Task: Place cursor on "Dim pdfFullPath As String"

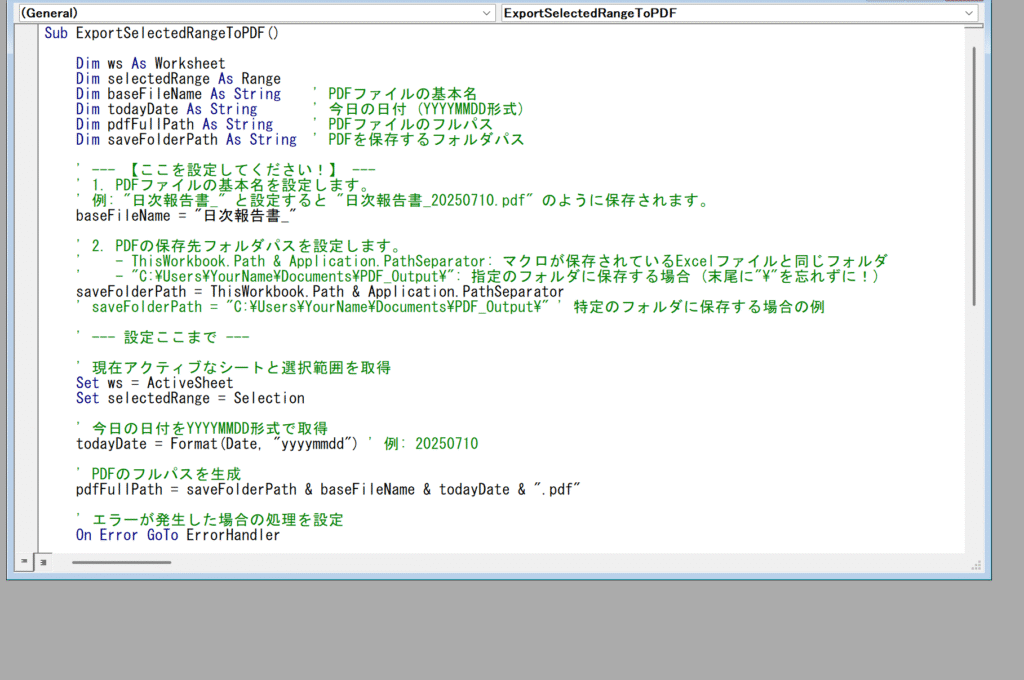Action: coord(174,124)
